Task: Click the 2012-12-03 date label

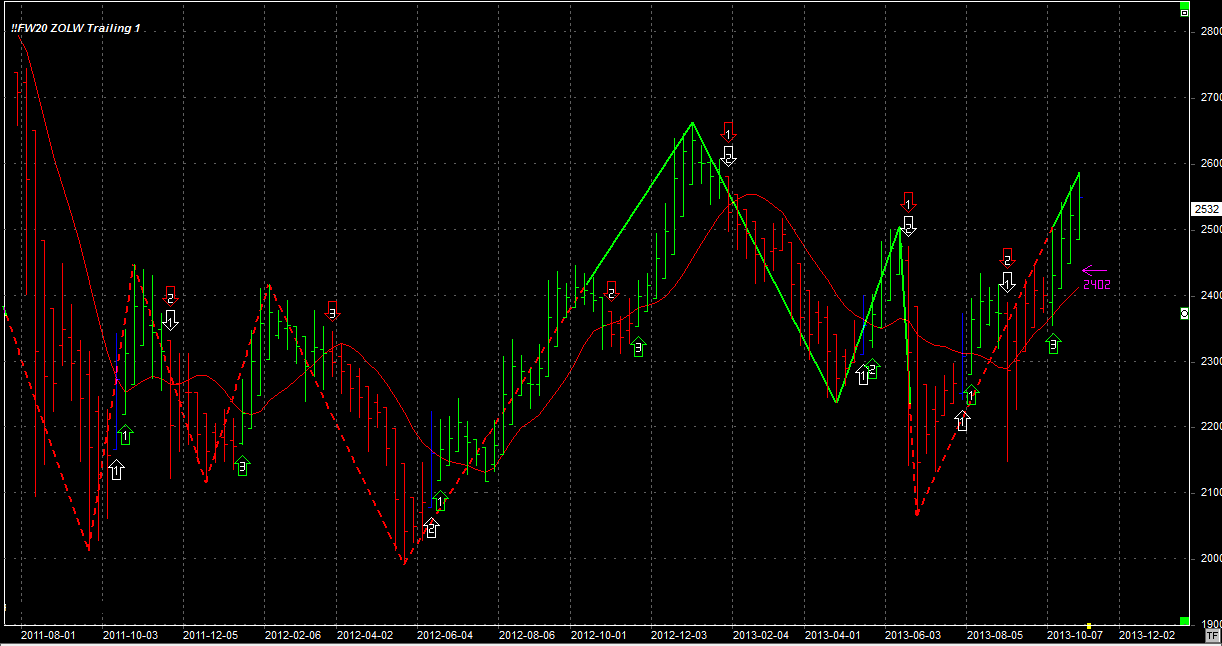Action: [x=679, y=635]
